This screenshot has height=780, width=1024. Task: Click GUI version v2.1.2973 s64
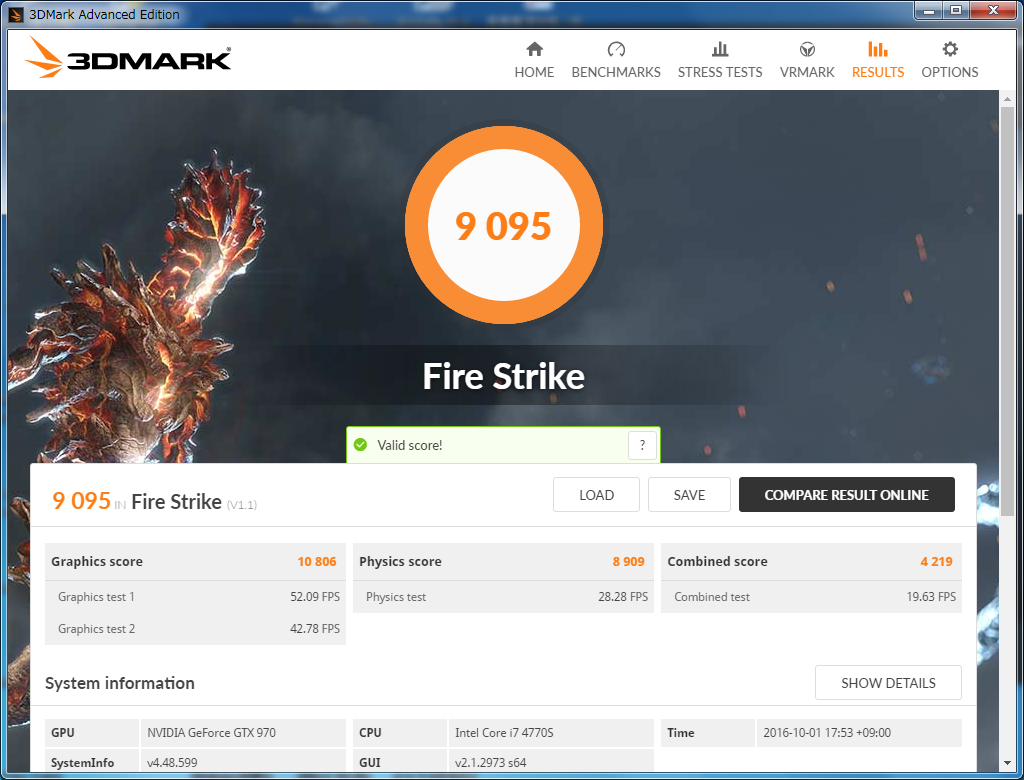(x=490, y=762)
